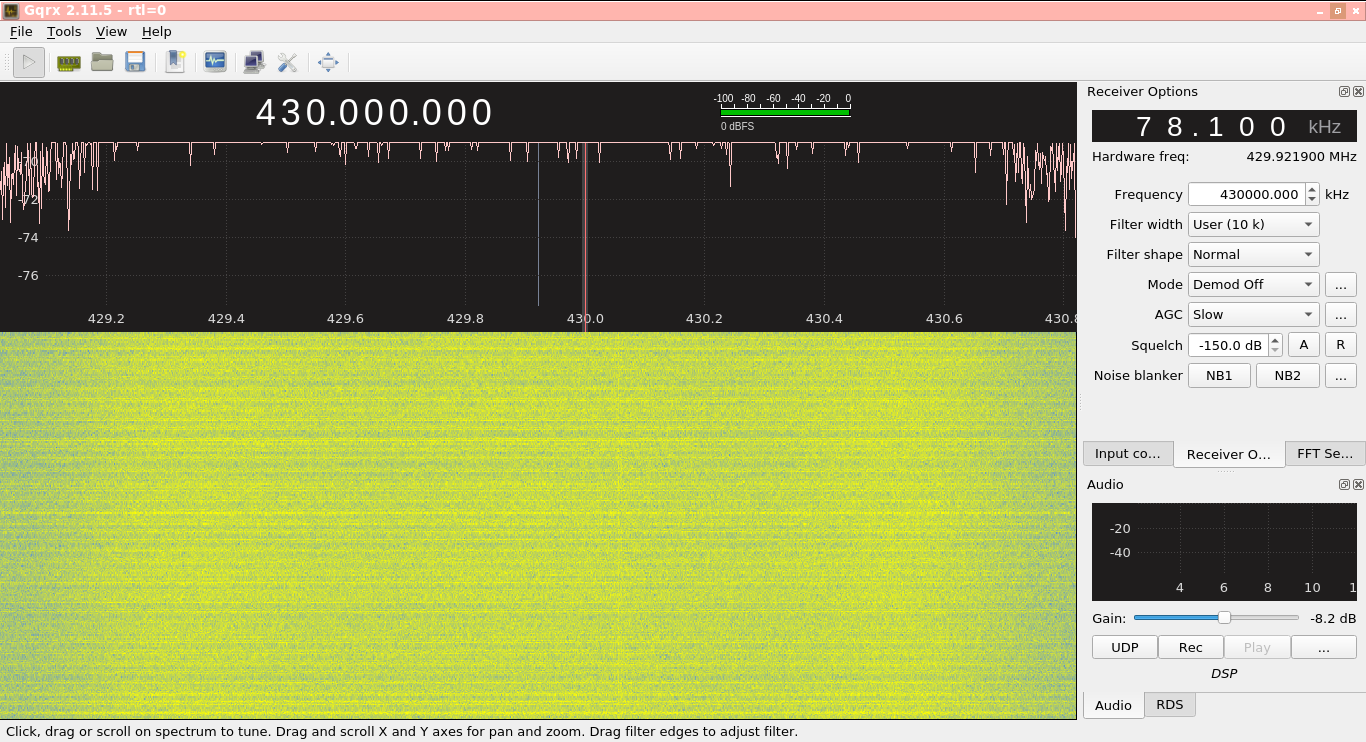Viewport: 1366px width, 742px height.
Task: Open the I/Q recording tool icon
Action: [215, 62]
